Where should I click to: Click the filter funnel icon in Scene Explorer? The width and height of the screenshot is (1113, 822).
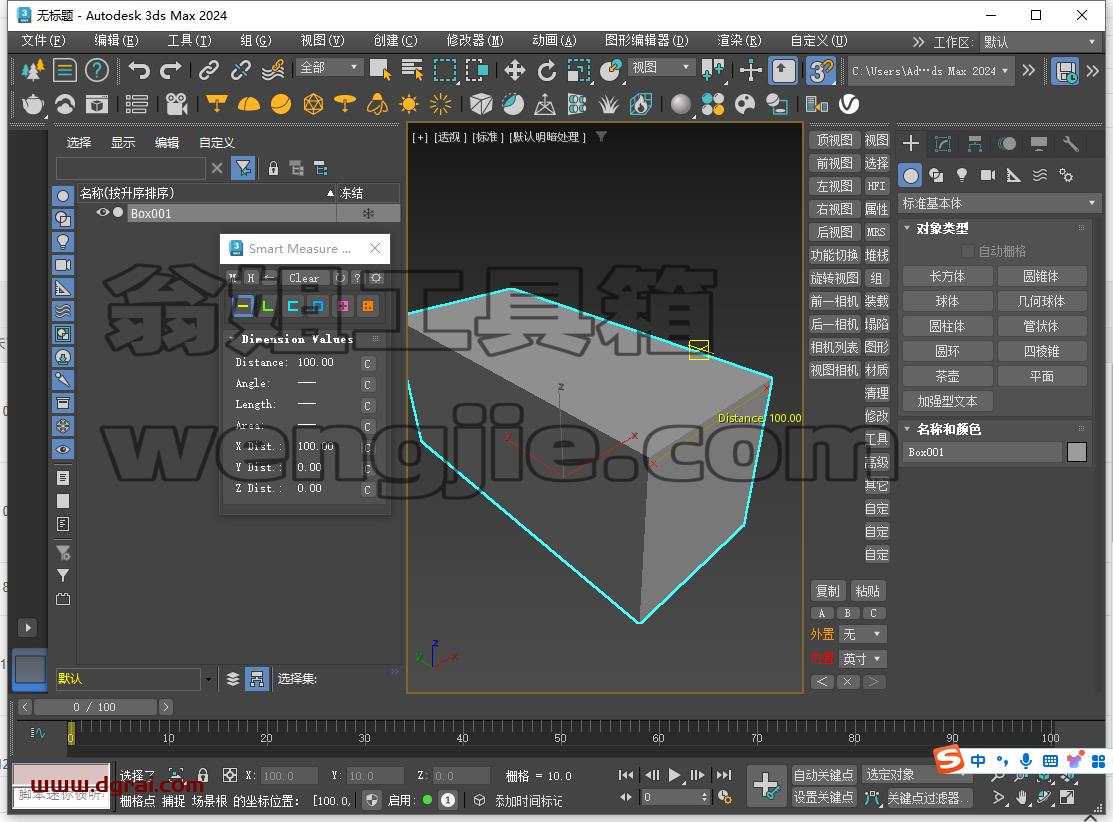tap(243, 168)
